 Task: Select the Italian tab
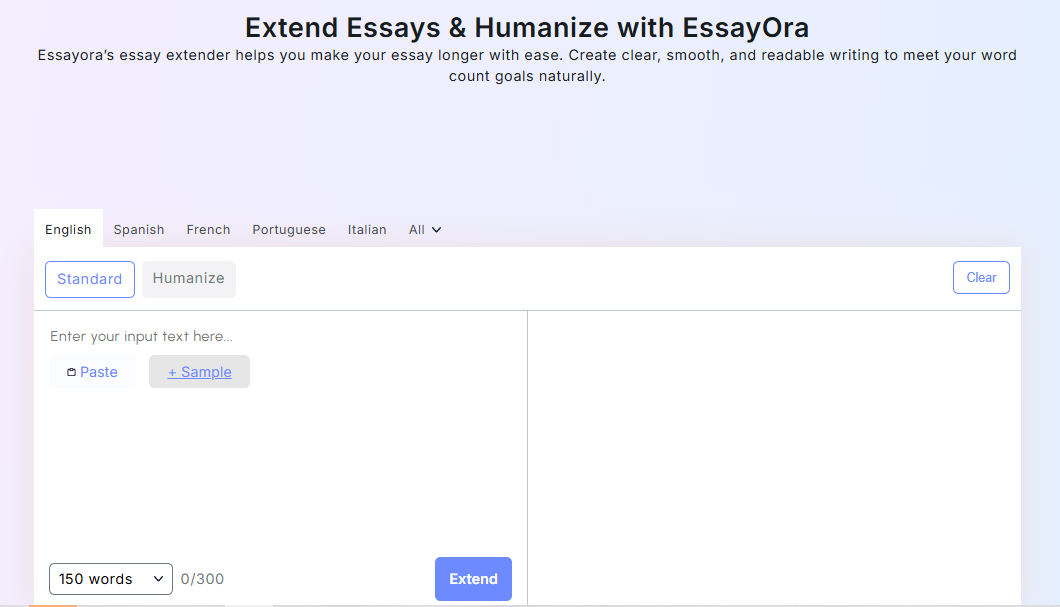point(367,229)
